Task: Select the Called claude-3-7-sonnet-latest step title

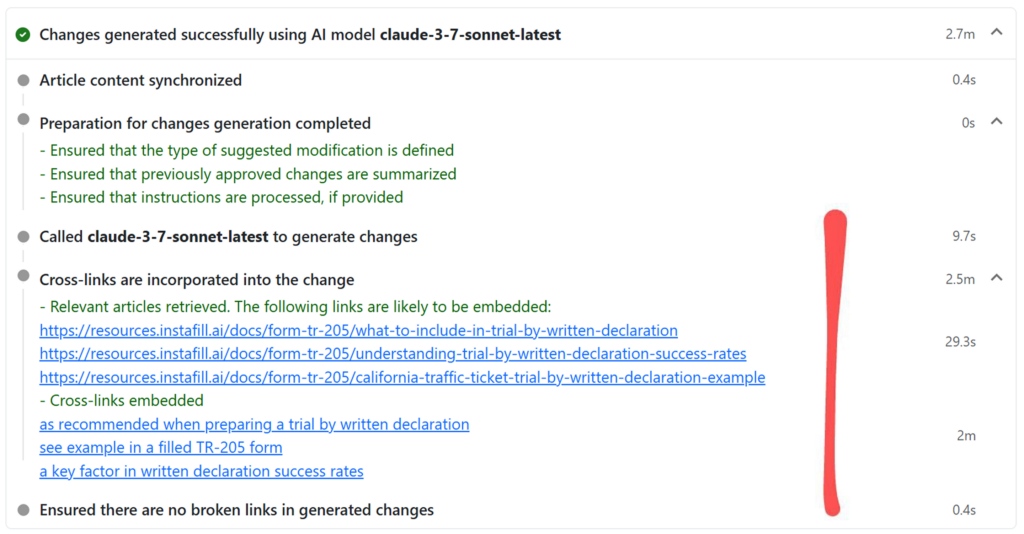Action: point(228,236)
